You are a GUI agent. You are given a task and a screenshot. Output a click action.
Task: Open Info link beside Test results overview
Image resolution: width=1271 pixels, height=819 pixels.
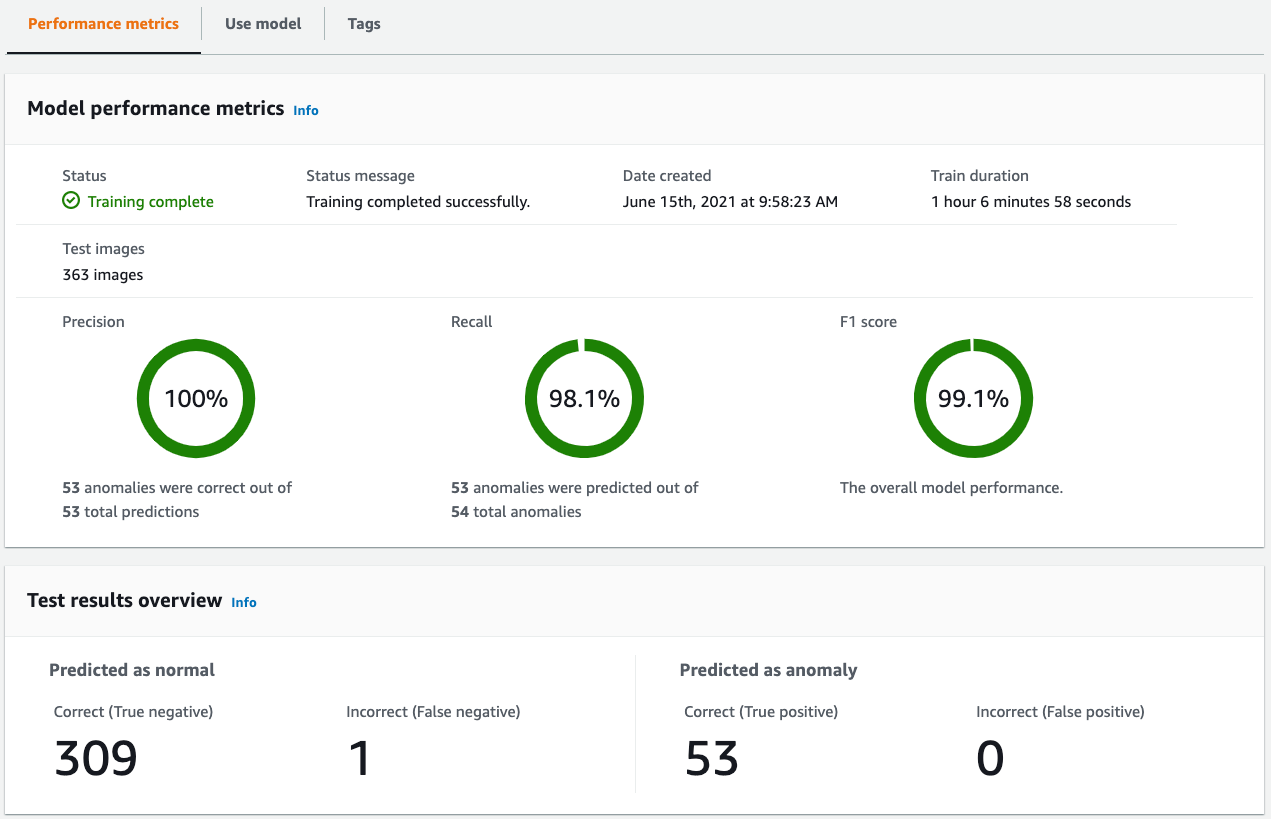pyautogui.click(x=244, y=602)
